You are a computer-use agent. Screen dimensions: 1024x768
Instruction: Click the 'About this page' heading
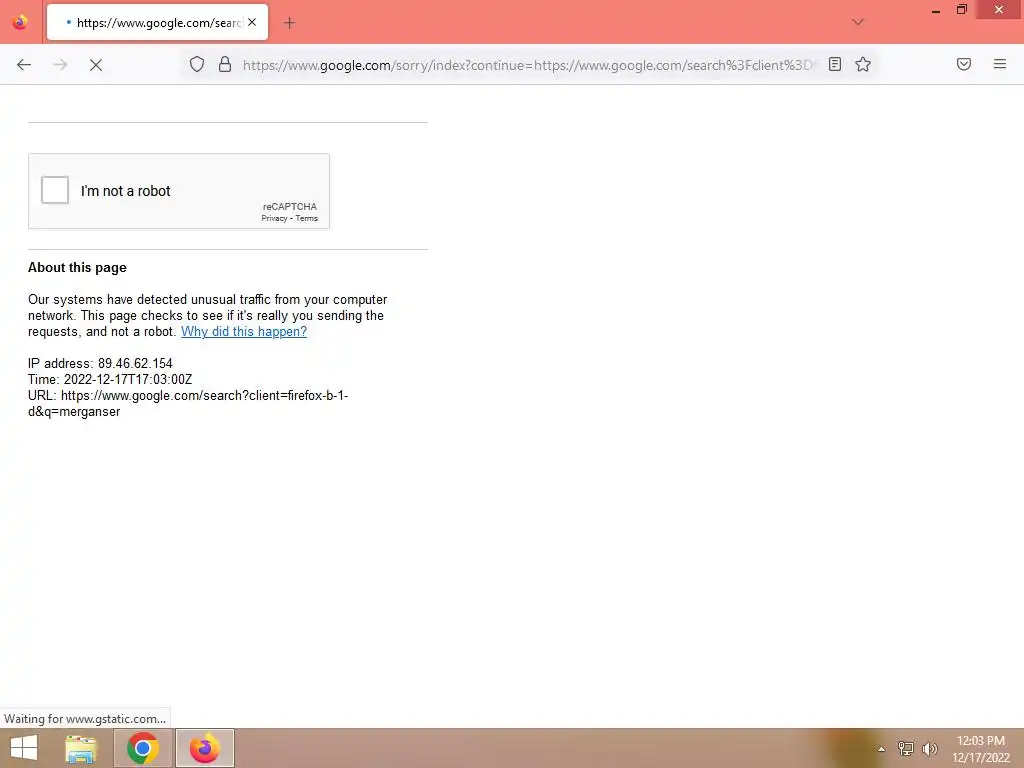77,267
